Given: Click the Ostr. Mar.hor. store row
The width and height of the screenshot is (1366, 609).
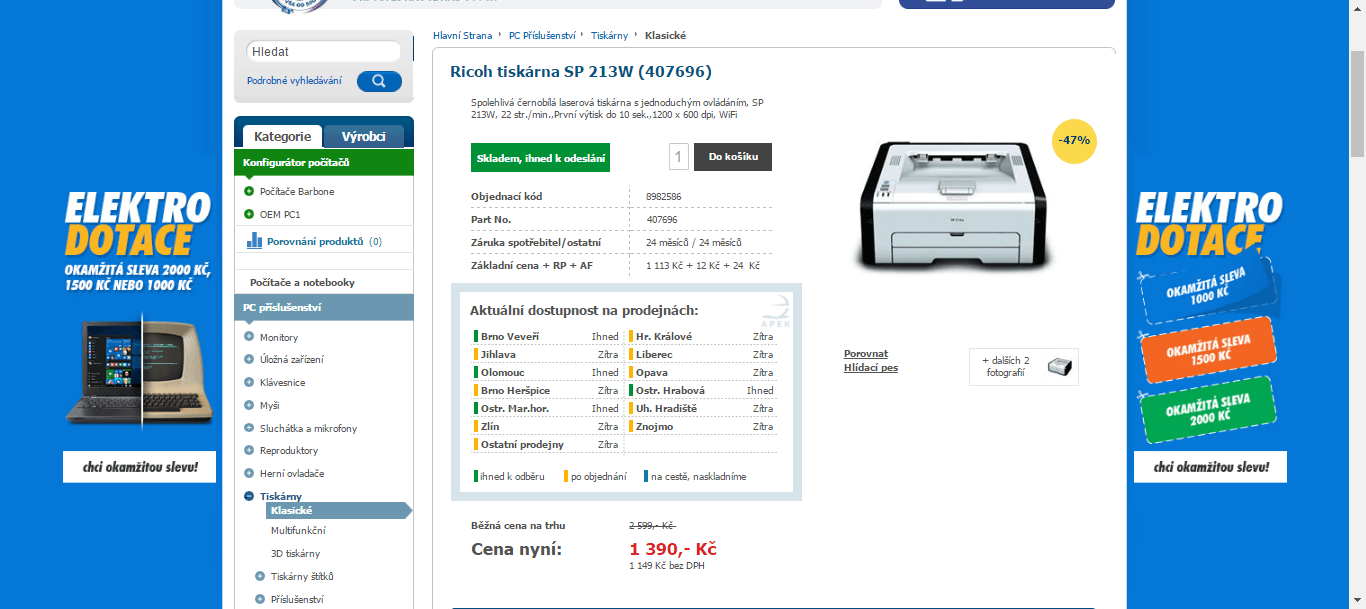Looking at the screenshot, I should tap(546, 408).
